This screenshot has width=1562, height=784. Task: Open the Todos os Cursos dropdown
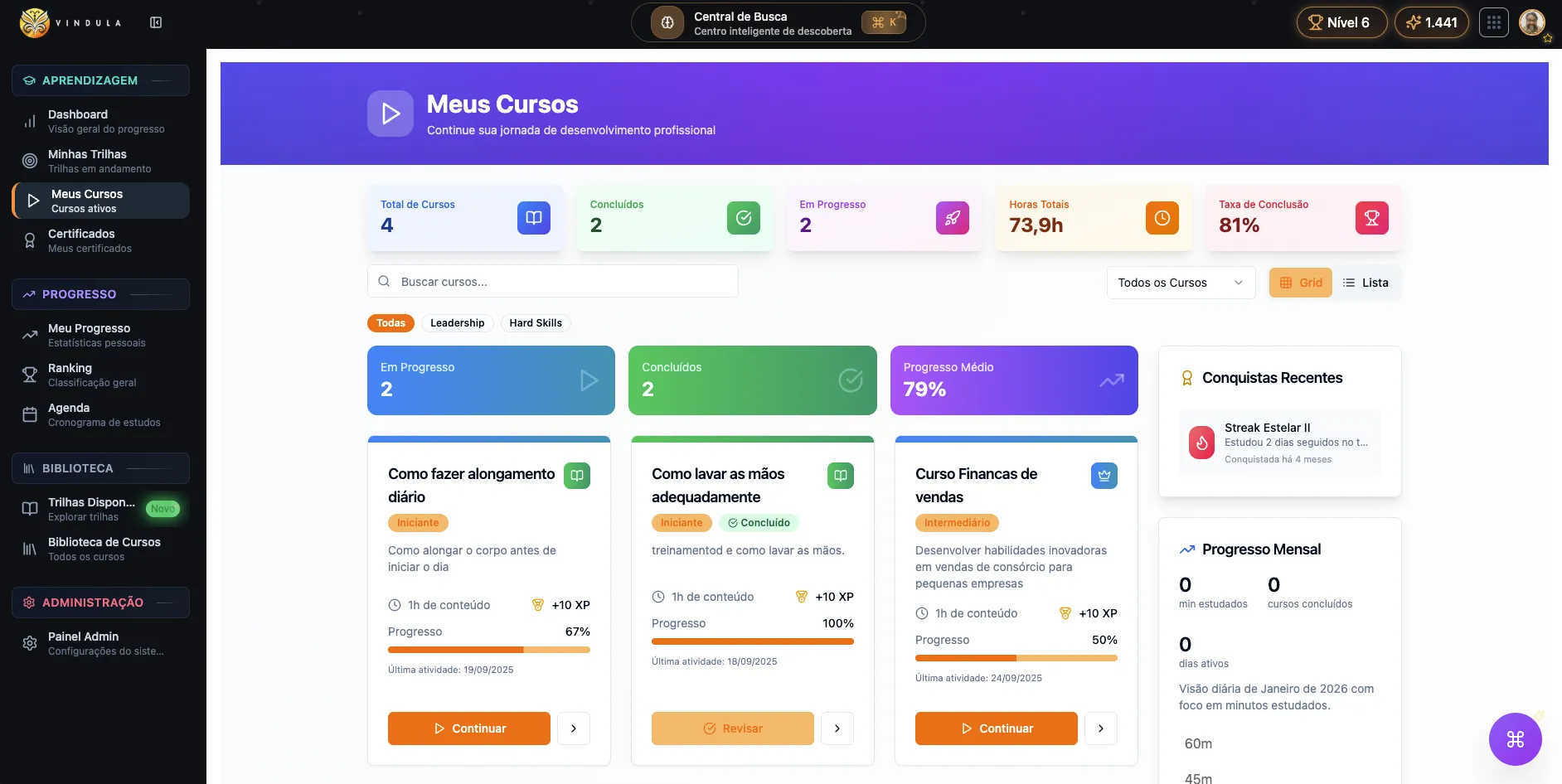click(1180, 283)
